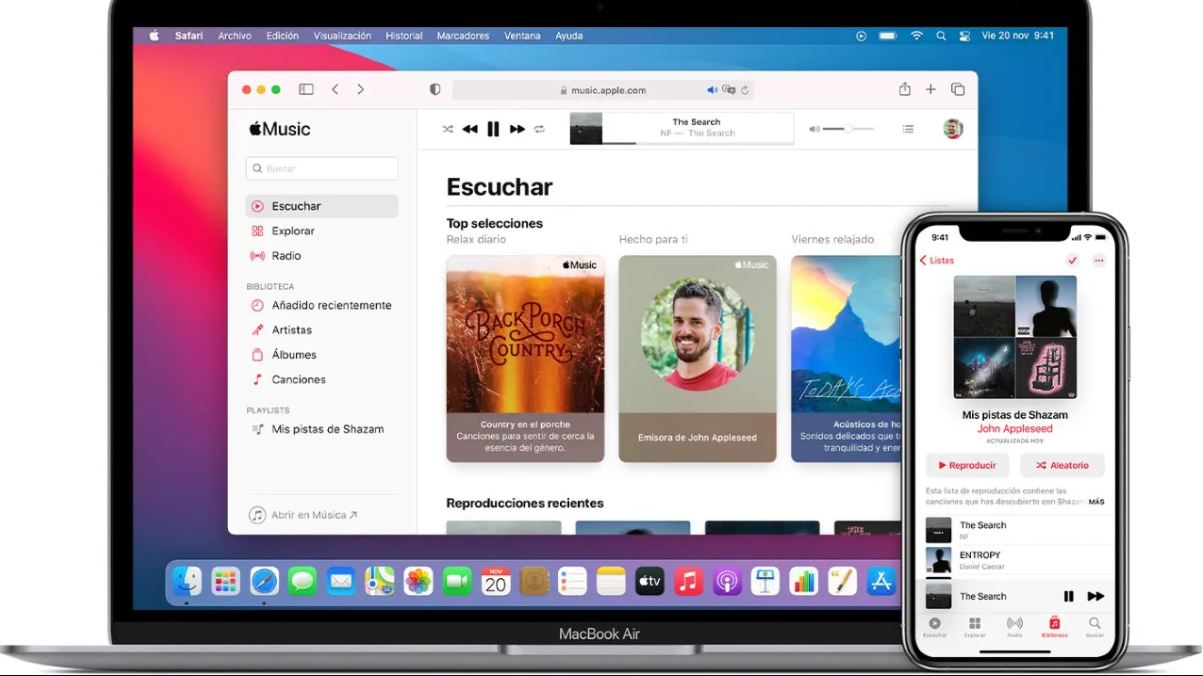Viewport: 1203px width, 676px height.
Task: Toggle shuffle in the web player
Action: (x=447, y=129)
